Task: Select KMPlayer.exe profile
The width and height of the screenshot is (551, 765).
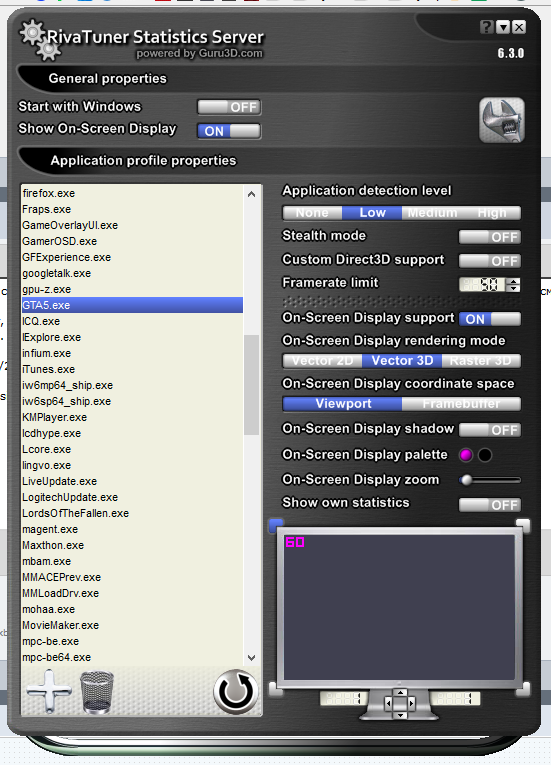Action: click(x=132, y=418)
